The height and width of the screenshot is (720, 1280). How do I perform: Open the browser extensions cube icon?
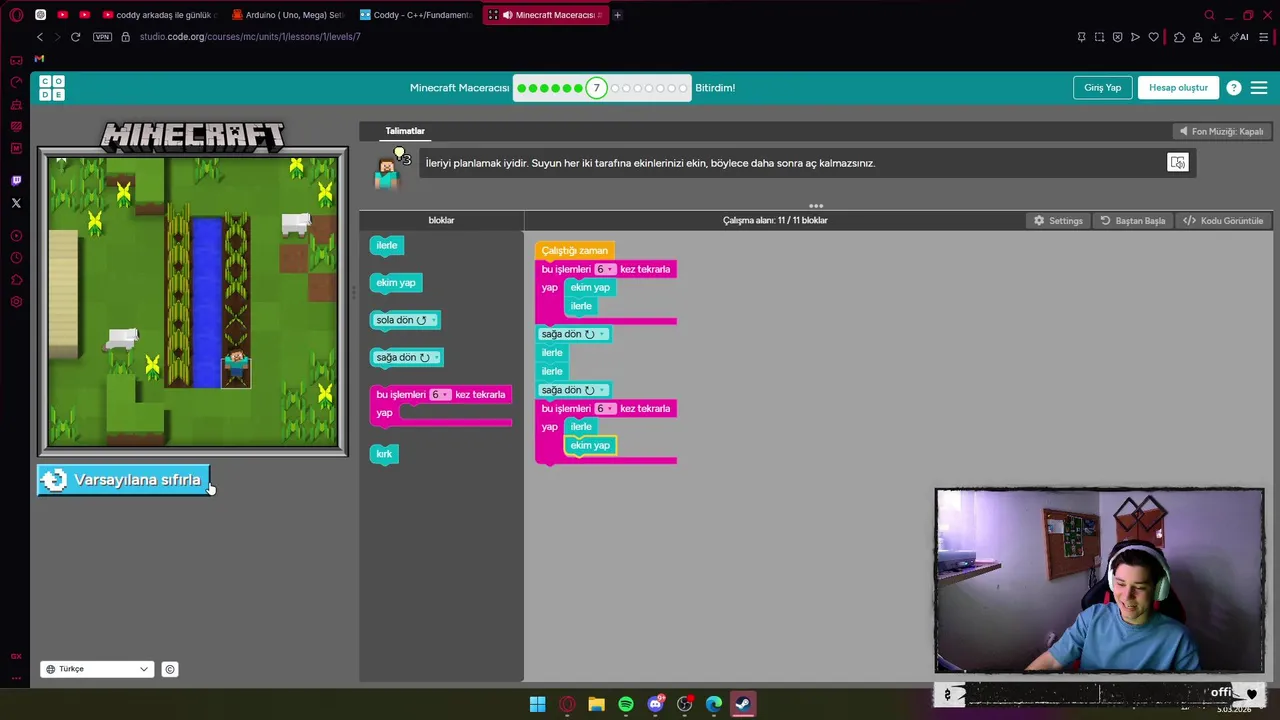tap(1179, 37)
